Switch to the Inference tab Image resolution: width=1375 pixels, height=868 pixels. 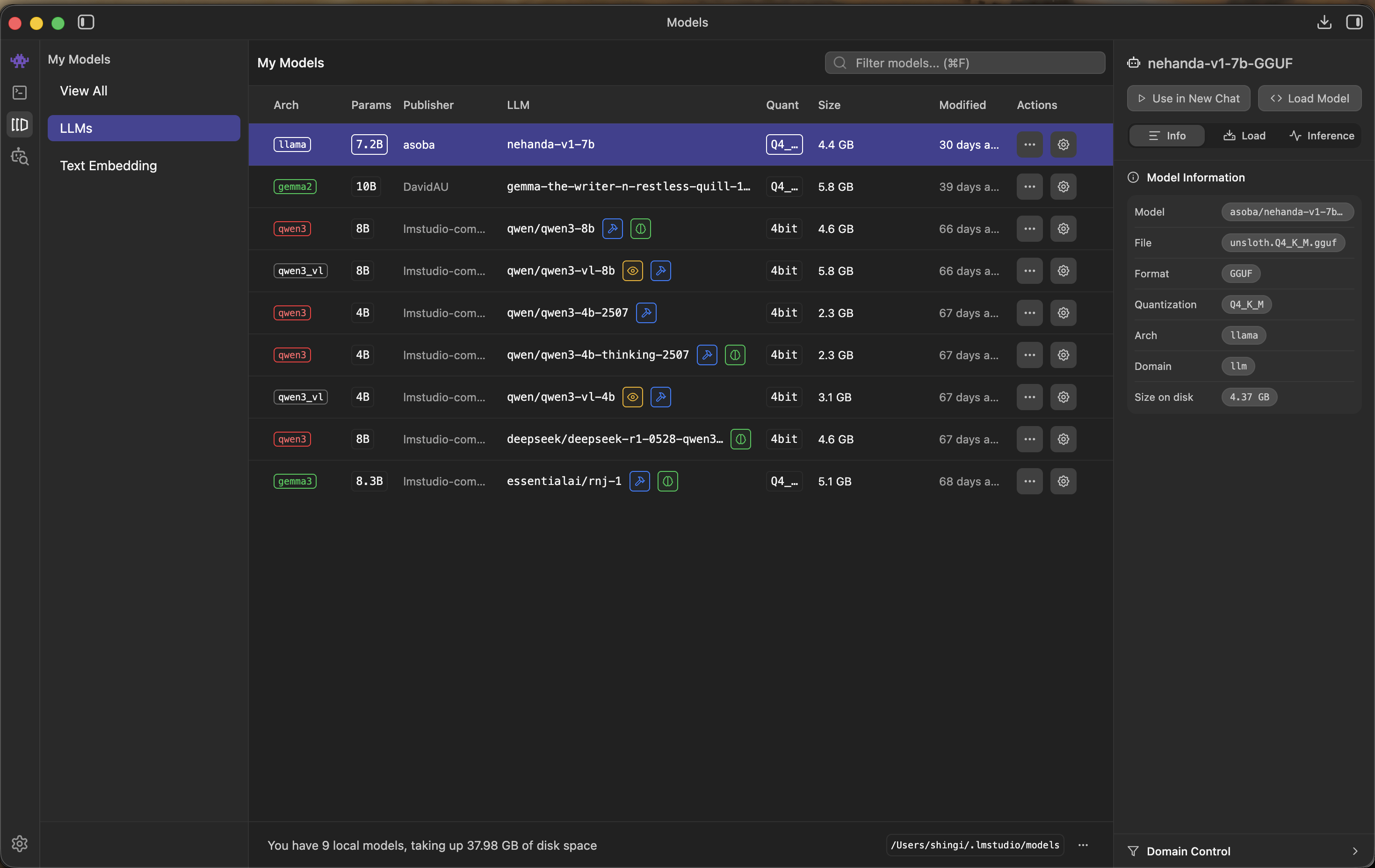[1321, 136]
